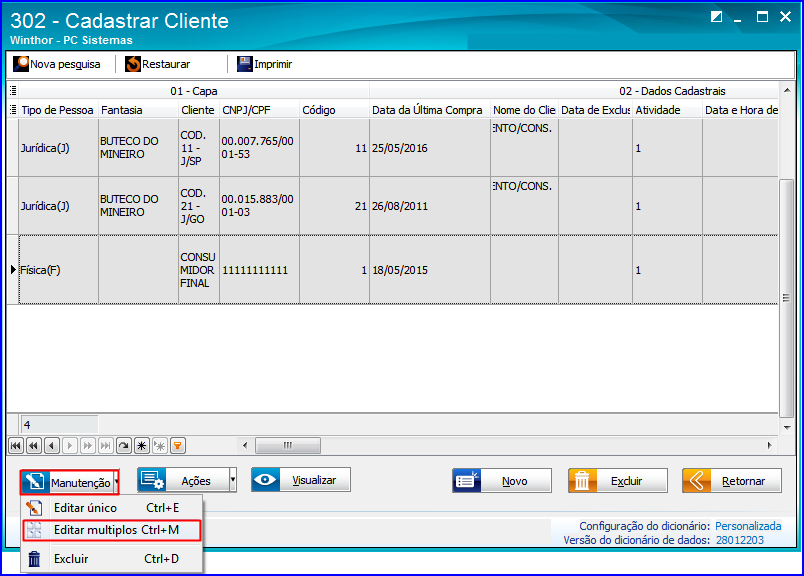Click the Nova pesquisa toolbar button
The height and width of the screenshot is (576, 804).
pos(57,64)
